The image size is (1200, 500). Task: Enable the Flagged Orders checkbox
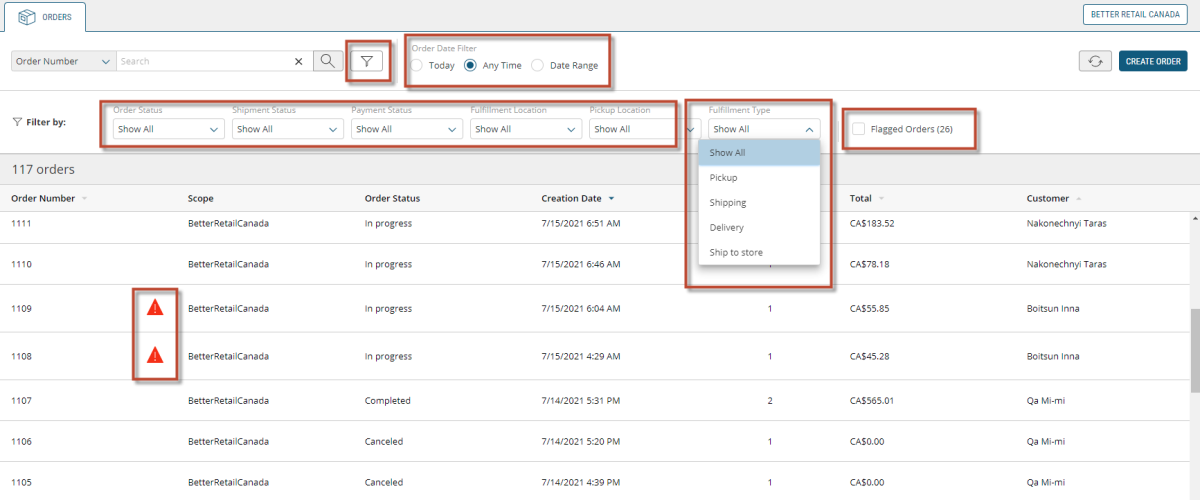point(858,129)
